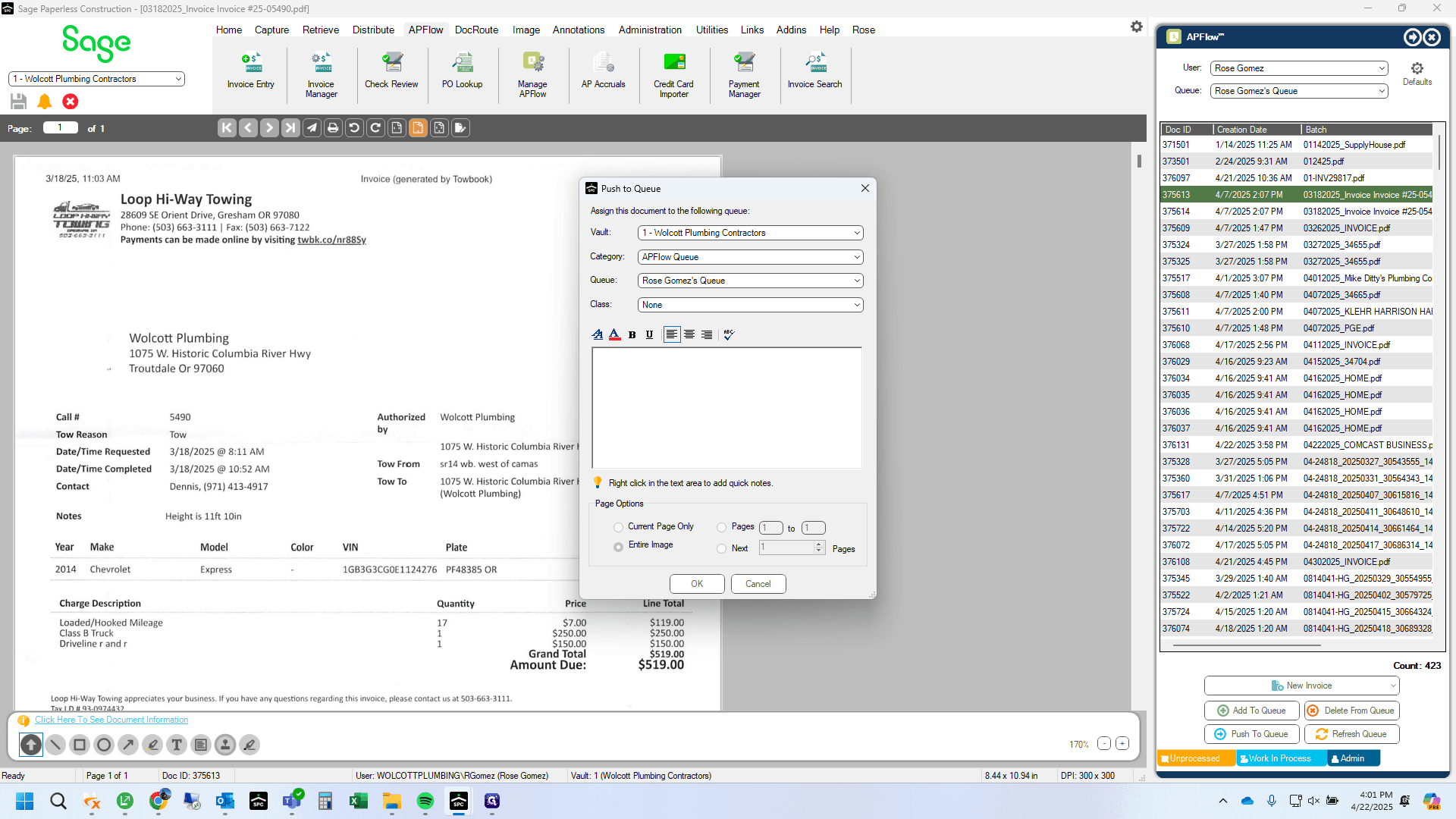The width and height of the screenshot is (1456, 819).
Task: Print the document using the printer icon
Action: click(333, 128)
